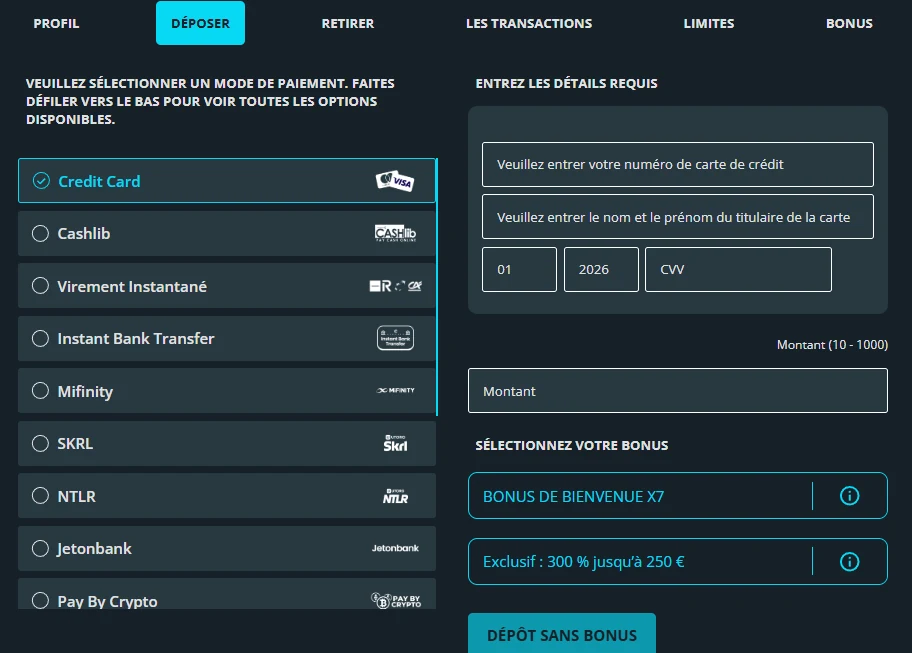Click the Sélectionnez Votre Bonus heading
The image size is (912, 653).
click(572, 445)
